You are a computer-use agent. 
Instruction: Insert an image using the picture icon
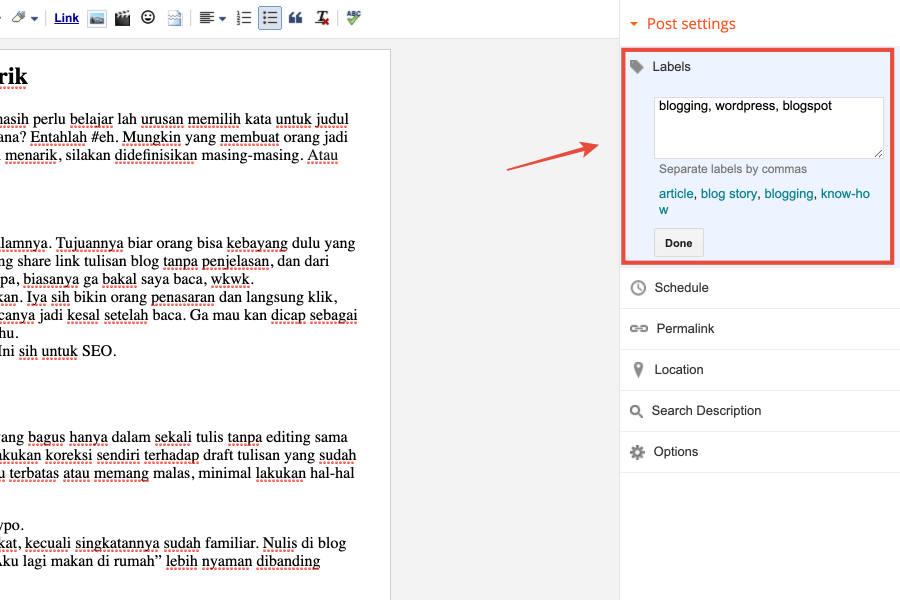pyautogui.click(x=96, y=18)
